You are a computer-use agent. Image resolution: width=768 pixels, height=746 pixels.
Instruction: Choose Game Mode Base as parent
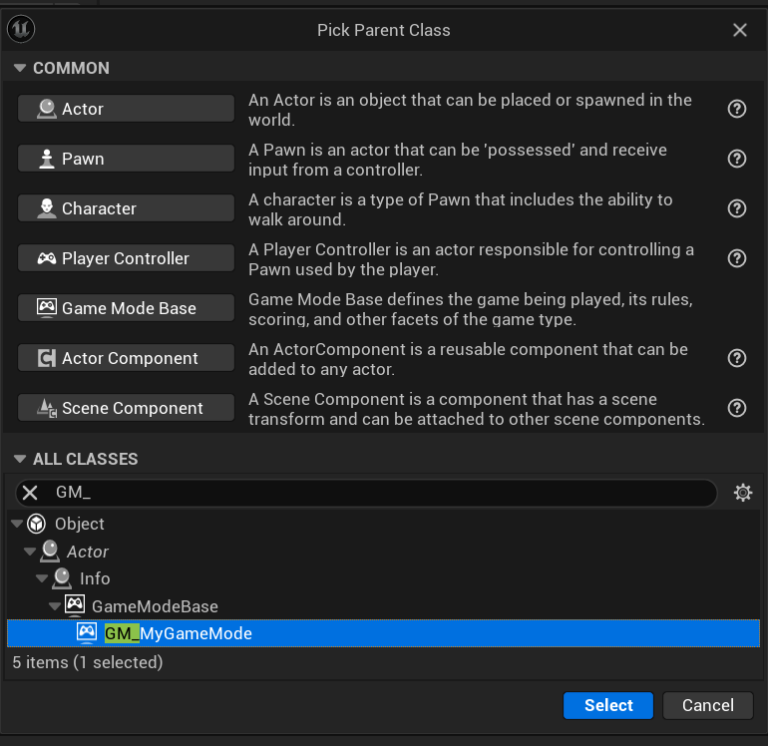click(x=126, y=308)
